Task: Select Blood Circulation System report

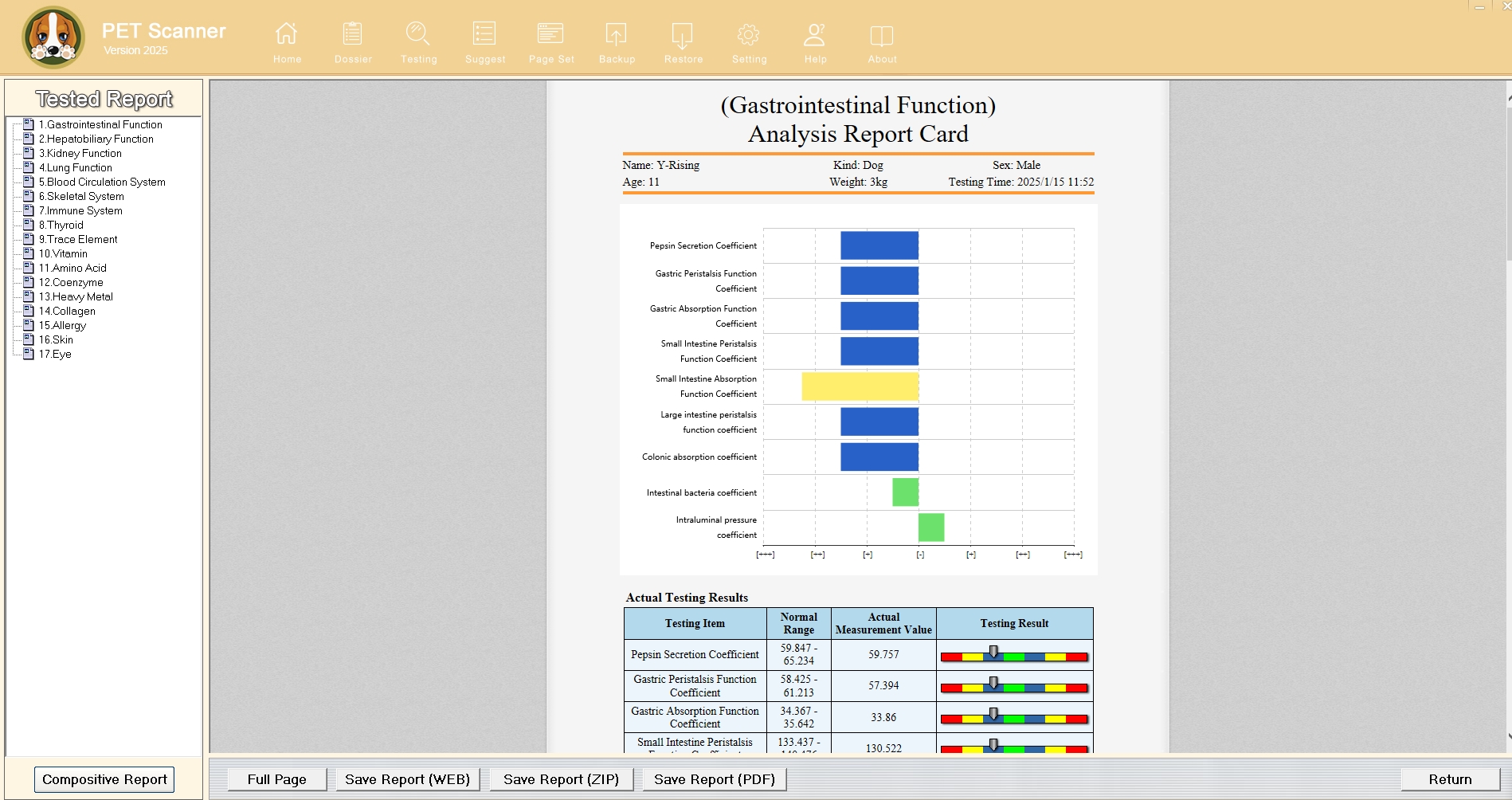Action: [102, 182]
